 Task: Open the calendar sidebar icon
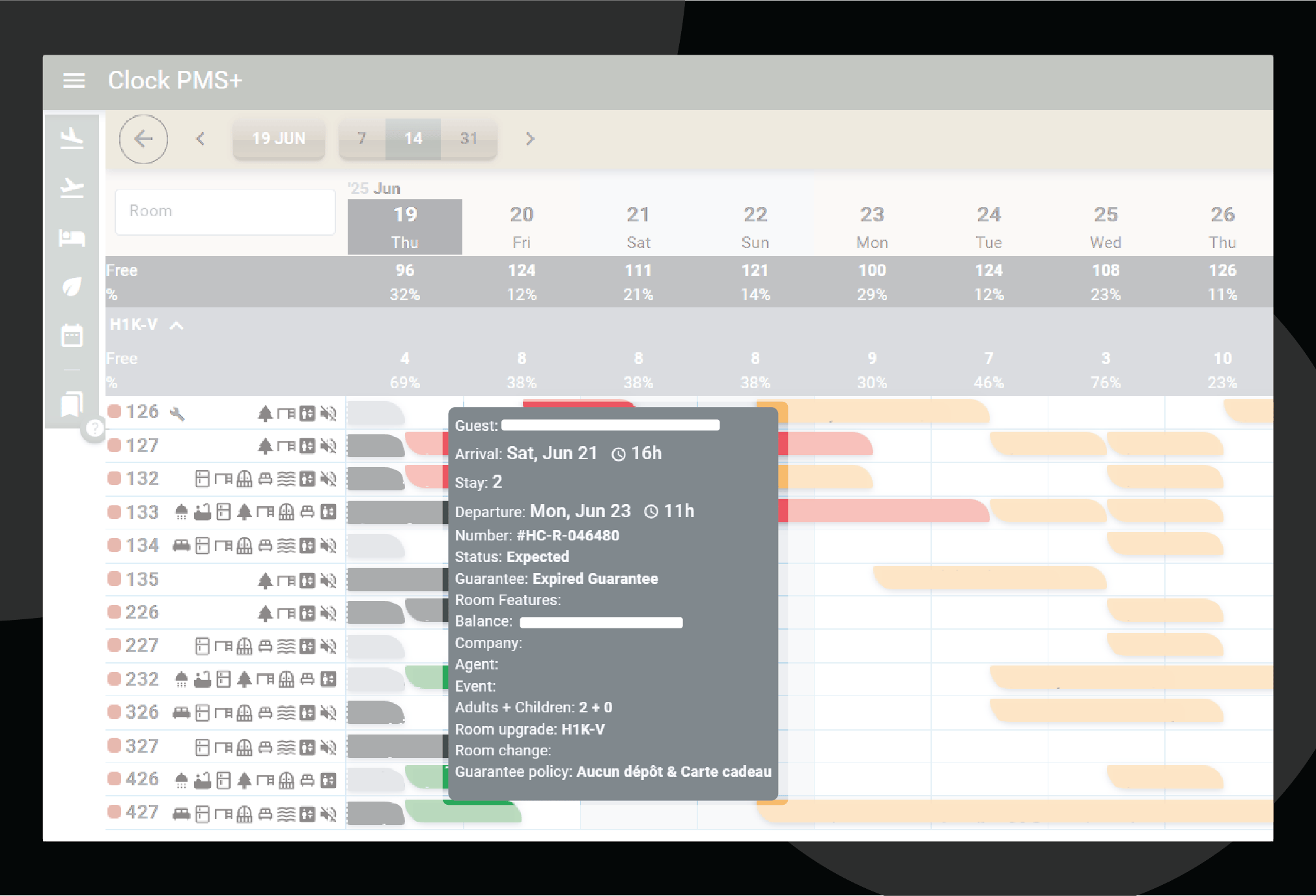72,336
